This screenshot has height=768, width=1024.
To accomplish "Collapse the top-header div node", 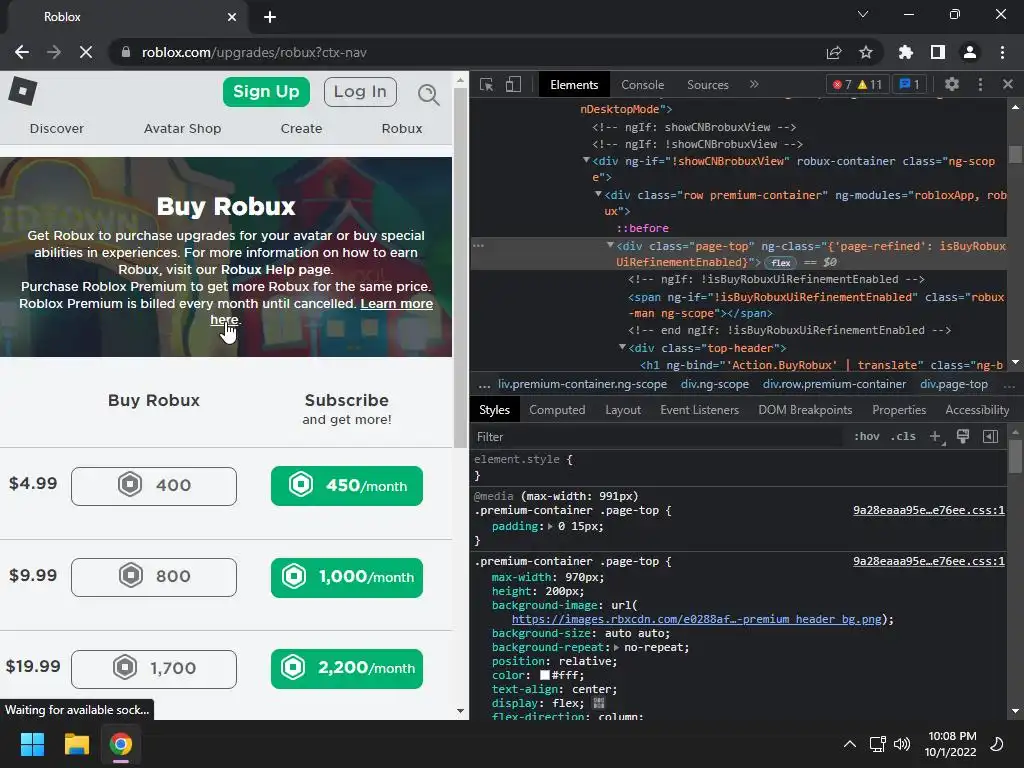I will (x=622, y=347).
